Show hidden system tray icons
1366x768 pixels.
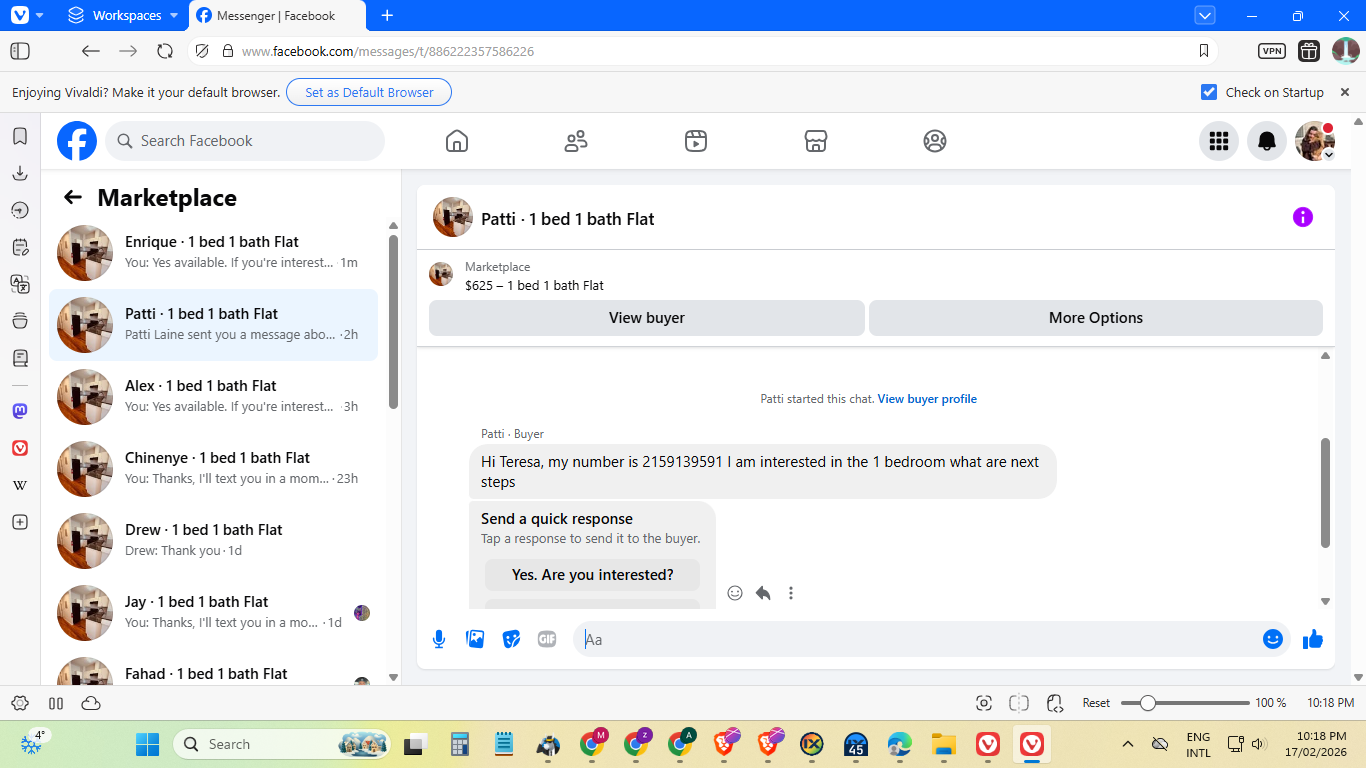[x=1128, y=744]
